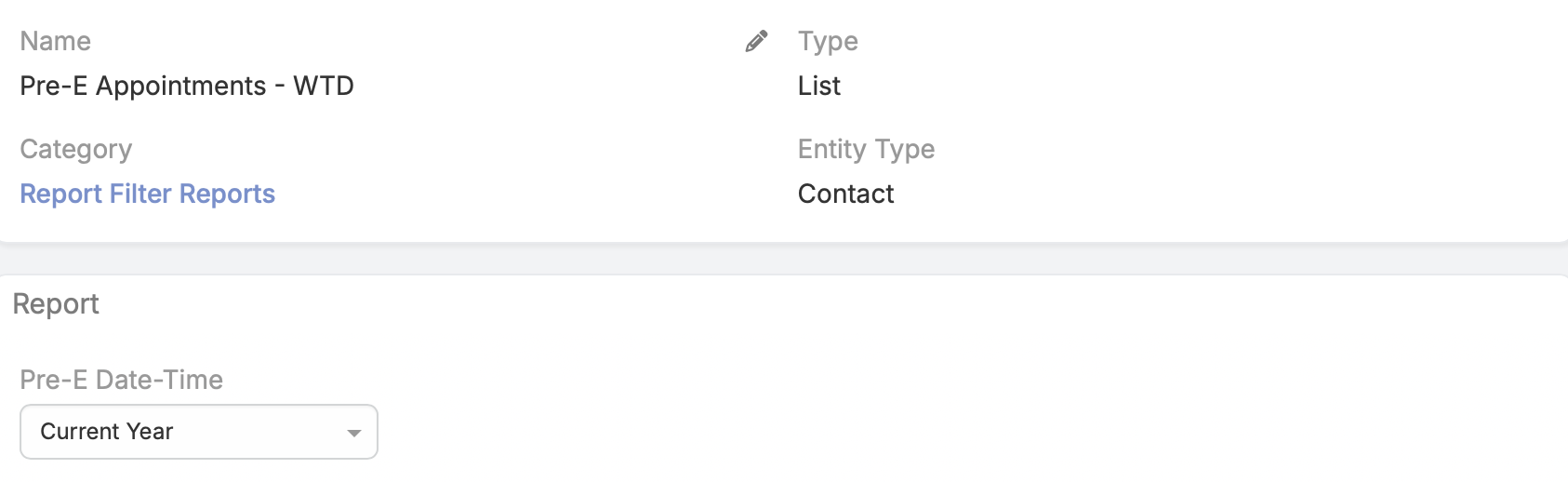Click the word 'Appointments' in the report name
The height and width of the screenshot is (482, 1568).
[x=181, y=86]
